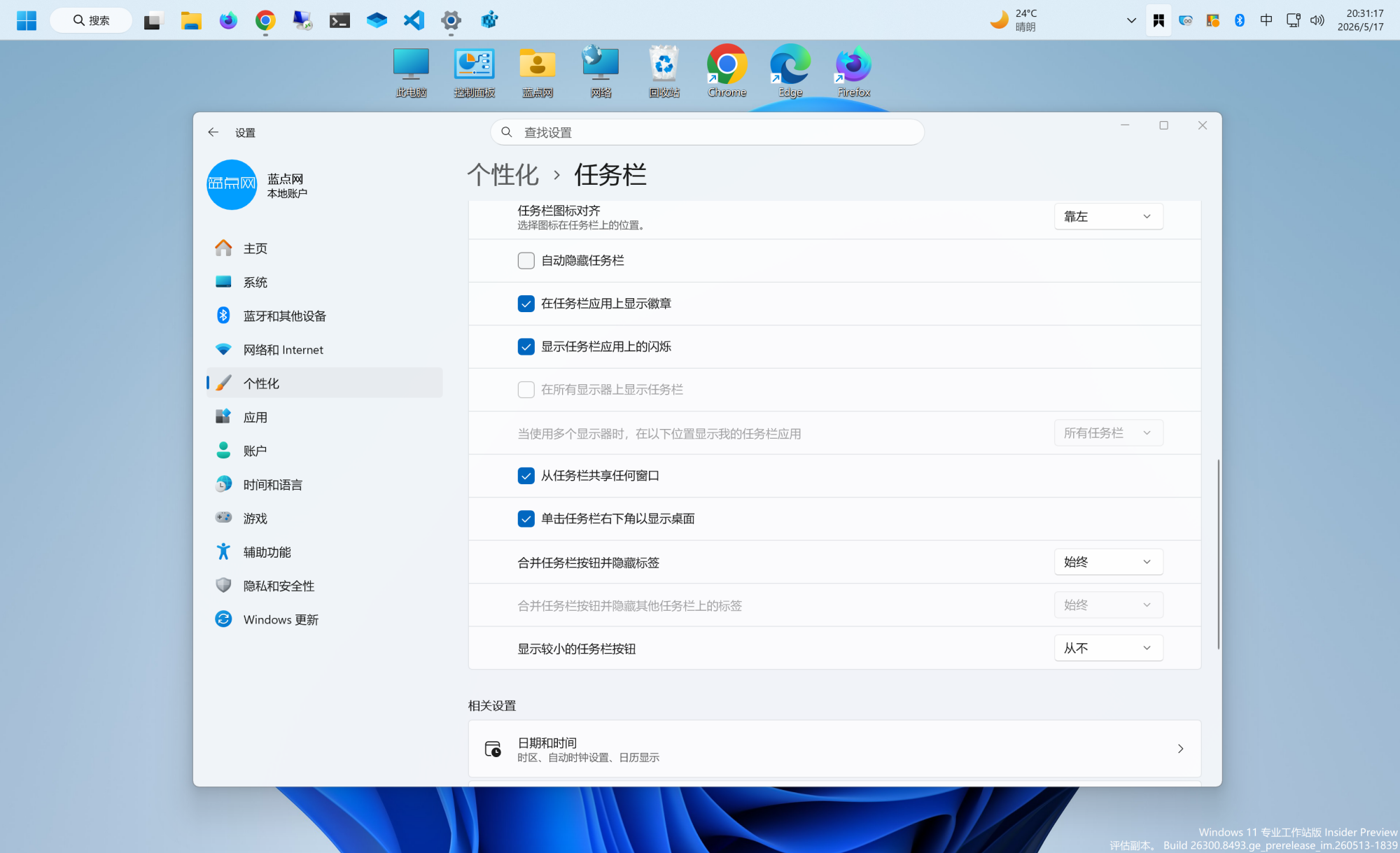Open 应用 settings category

pyautogui.click(x=324, y=417)
